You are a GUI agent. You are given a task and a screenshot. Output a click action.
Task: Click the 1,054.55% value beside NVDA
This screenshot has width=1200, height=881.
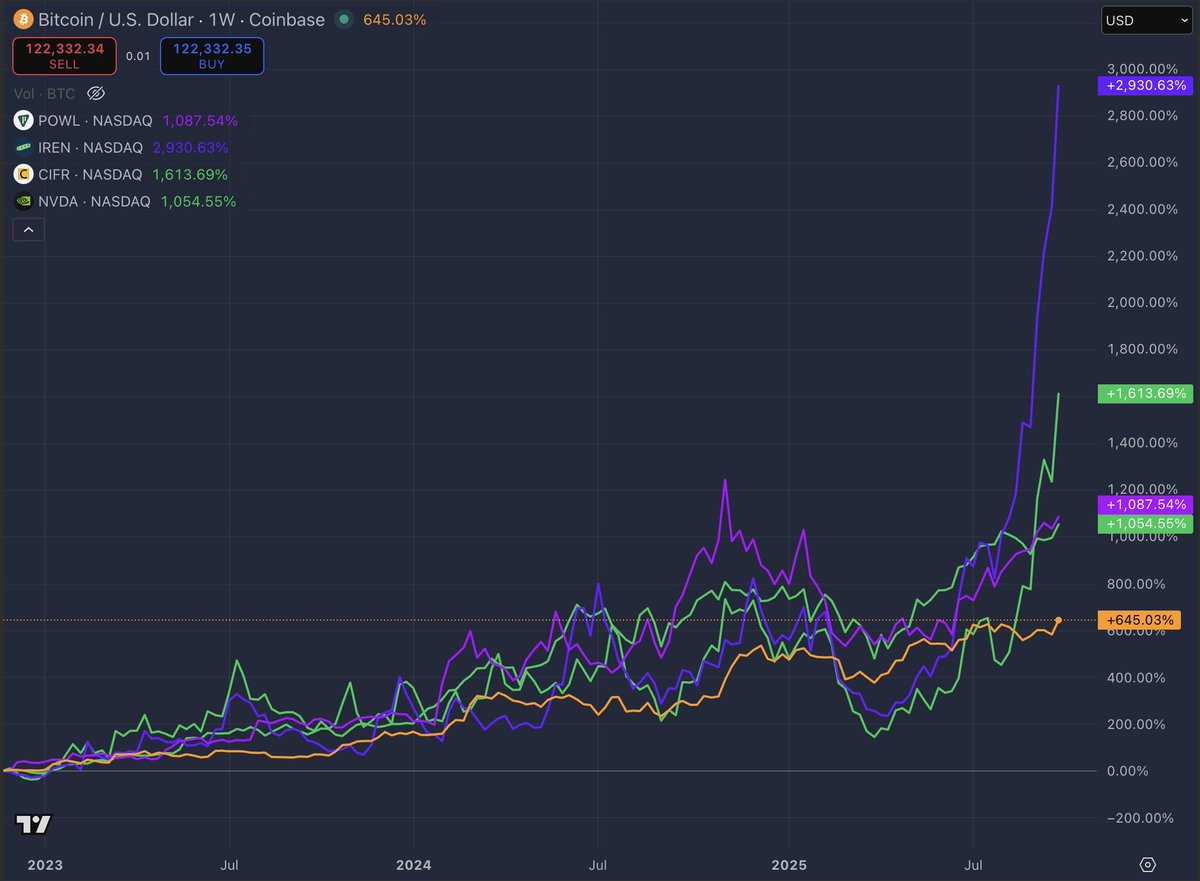(198, 201)
